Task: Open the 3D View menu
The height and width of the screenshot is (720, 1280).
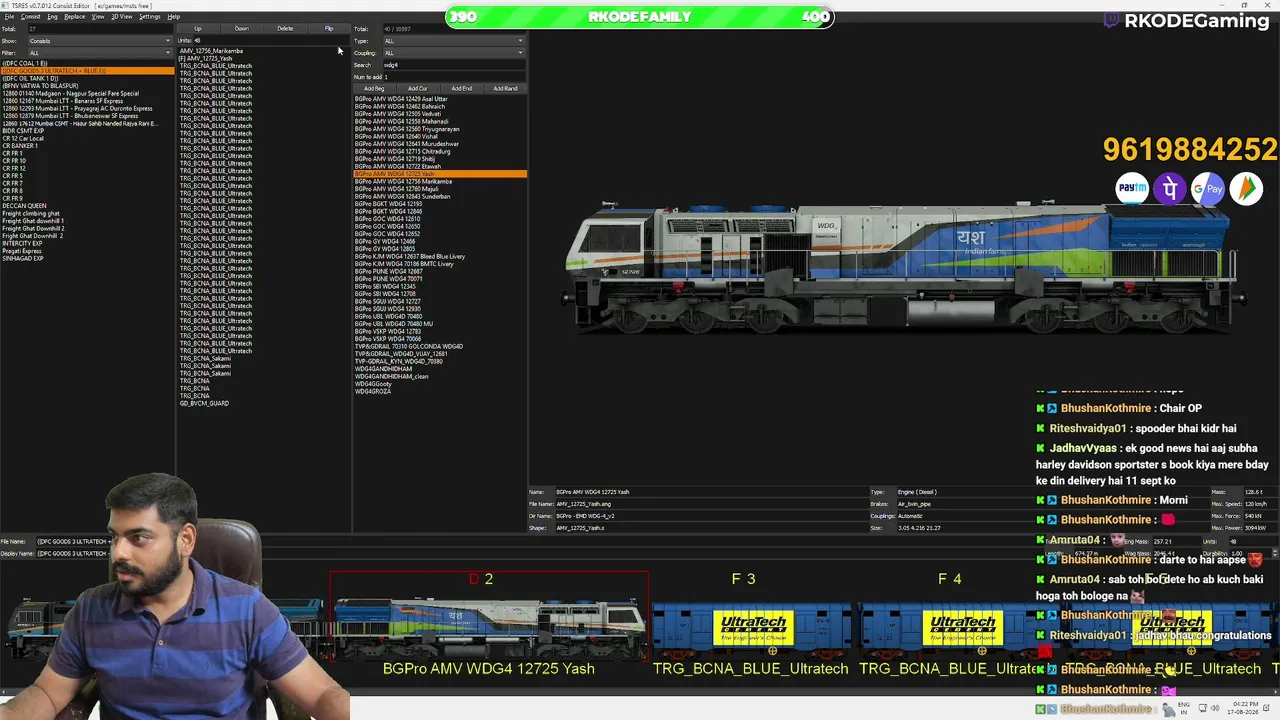Action: 121,17
